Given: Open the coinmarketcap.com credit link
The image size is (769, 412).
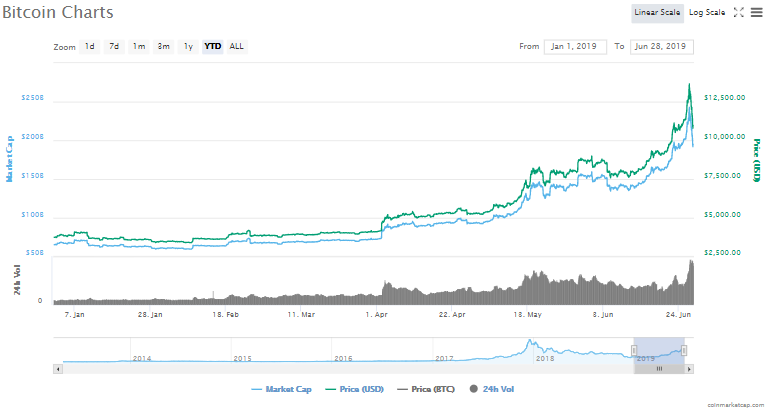Looking at the screenshot, I should (735, 405).
